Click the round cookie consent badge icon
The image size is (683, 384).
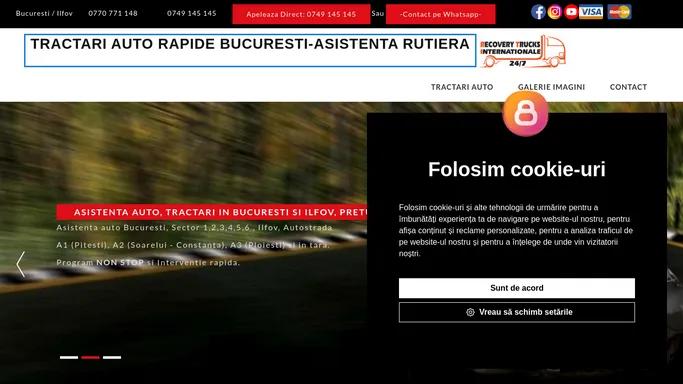click(525, 114)
